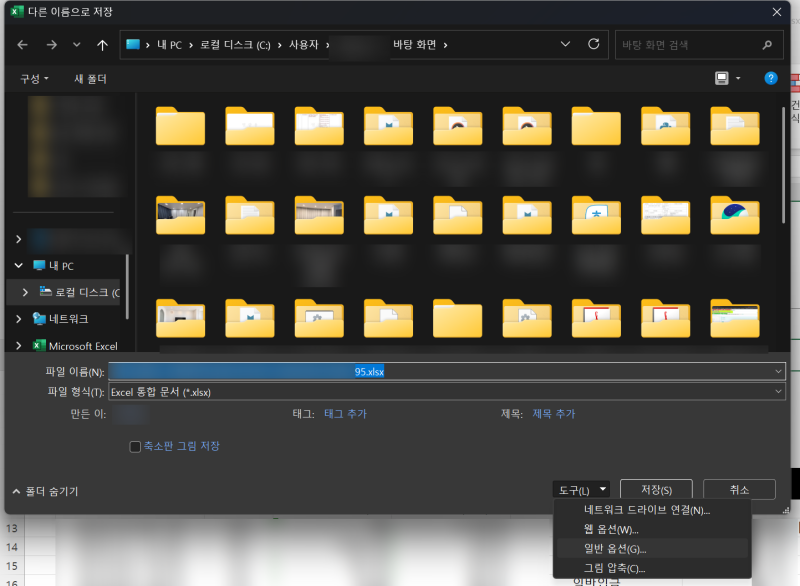
Task: Go forward using the forward arrow
Action: point(52,45)
